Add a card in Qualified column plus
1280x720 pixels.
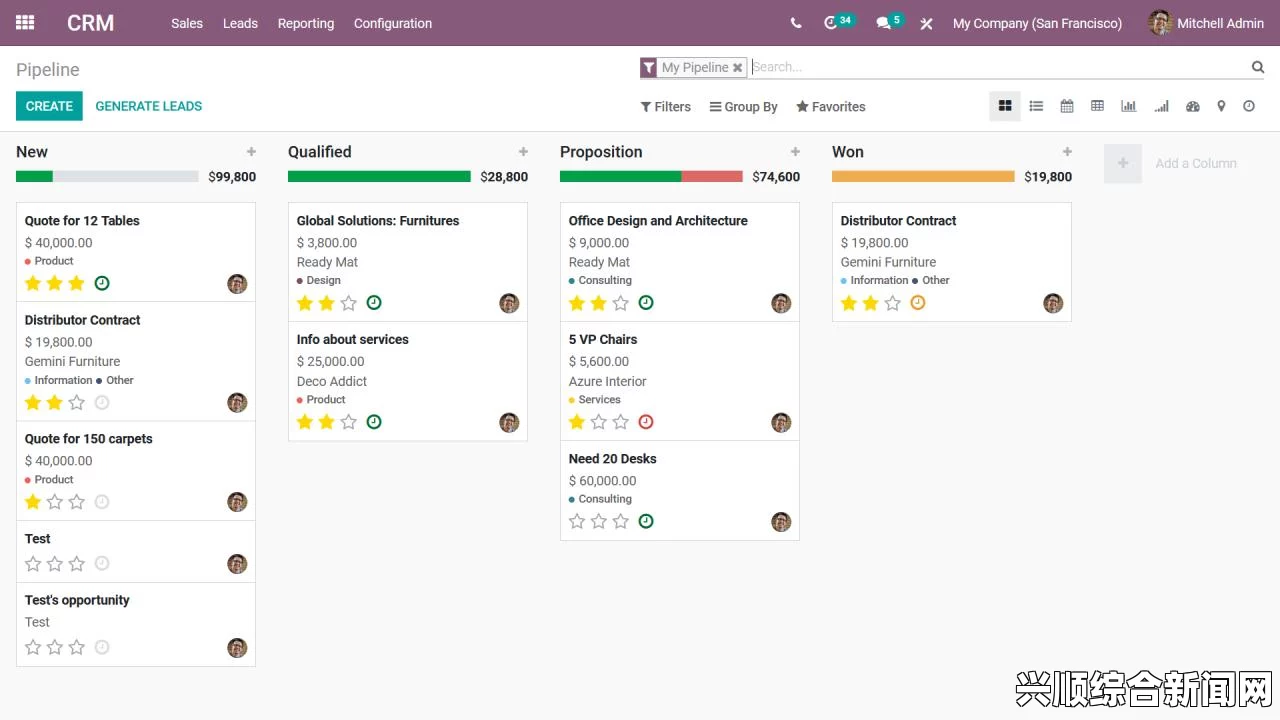523,152
